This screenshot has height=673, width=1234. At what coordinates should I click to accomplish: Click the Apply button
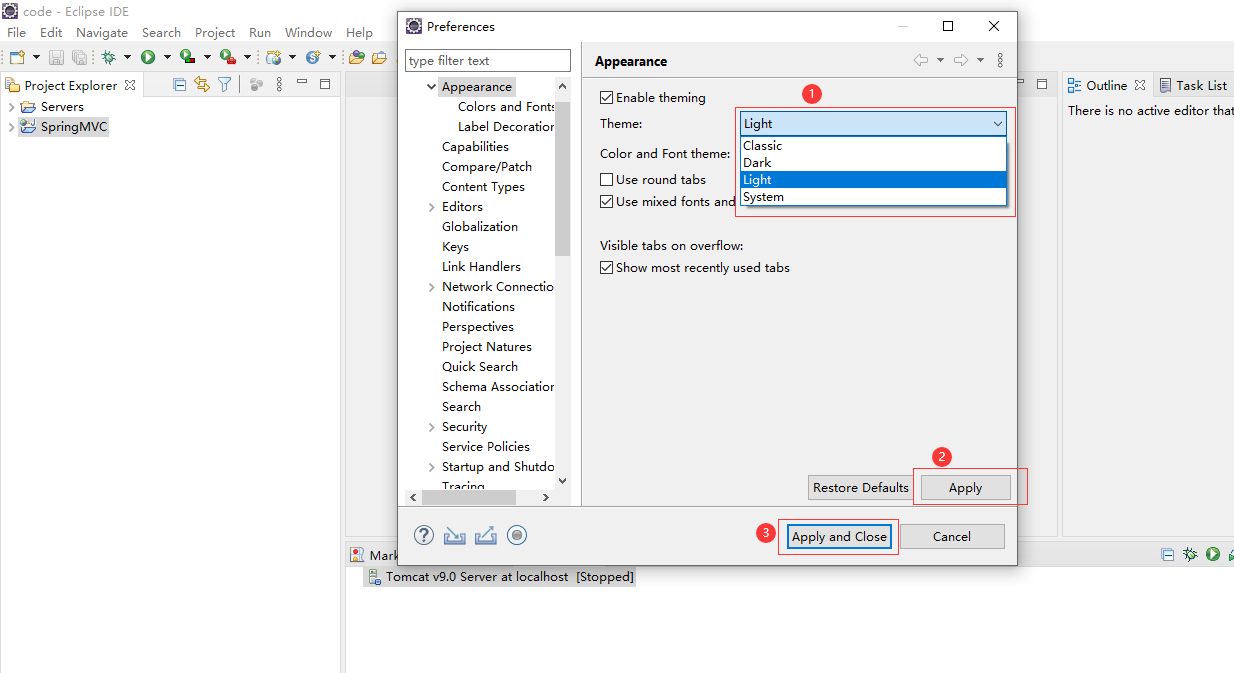pyautogui.click(x=966, y=488)
